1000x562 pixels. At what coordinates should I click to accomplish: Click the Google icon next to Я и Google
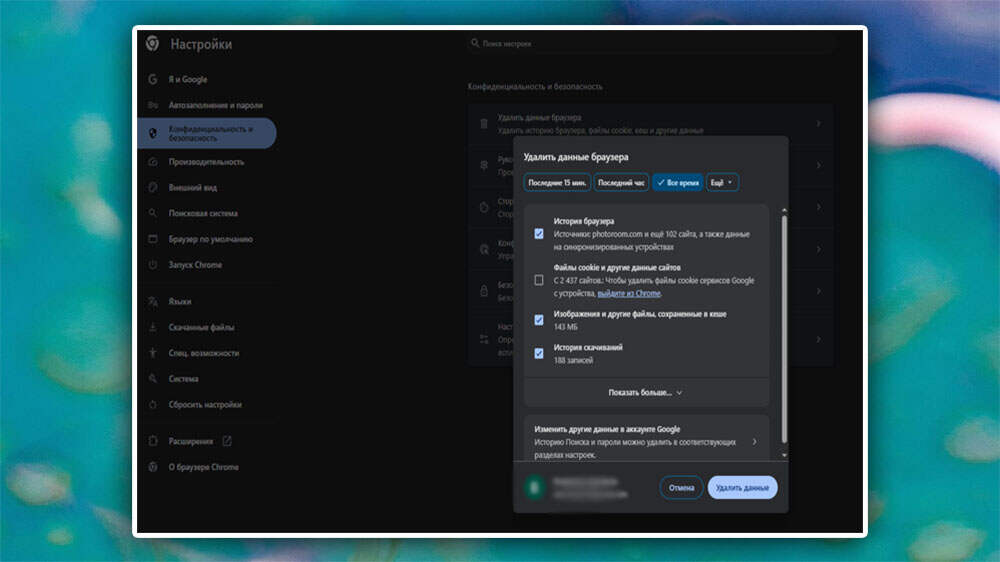pos(153,79)
